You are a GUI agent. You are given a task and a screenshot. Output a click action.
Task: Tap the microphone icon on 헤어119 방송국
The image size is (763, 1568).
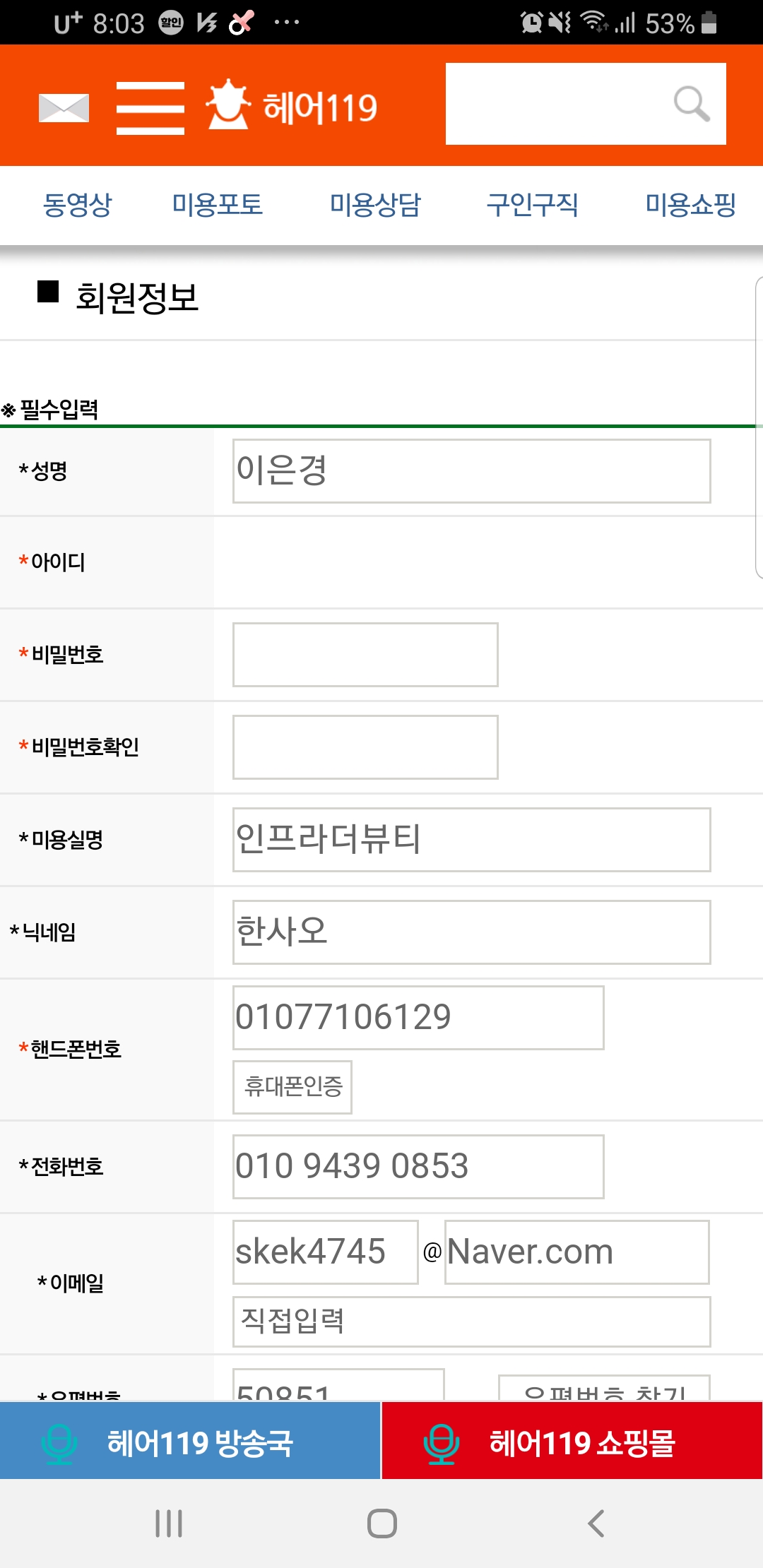tap(59, 1444)
